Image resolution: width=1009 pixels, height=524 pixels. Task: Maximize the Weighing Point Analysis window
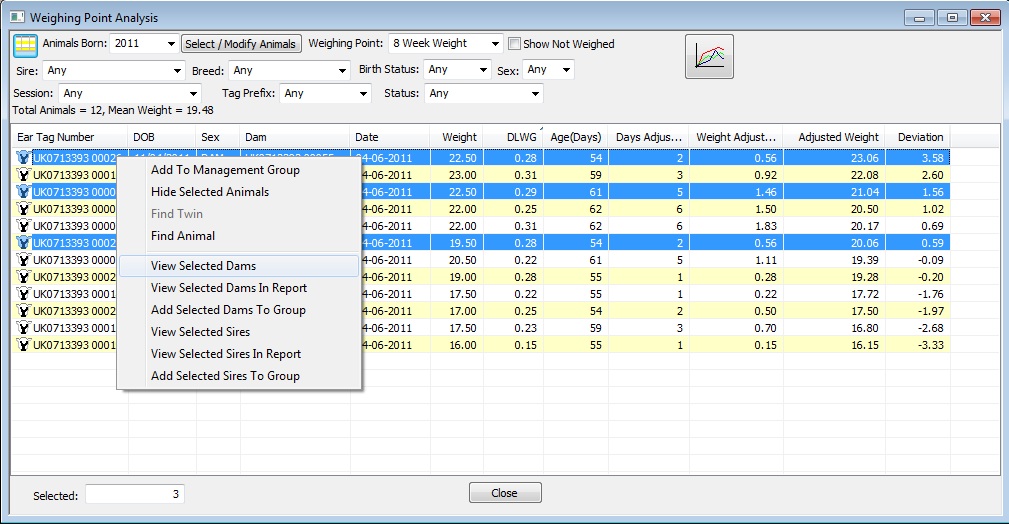(x=952, y=18)
